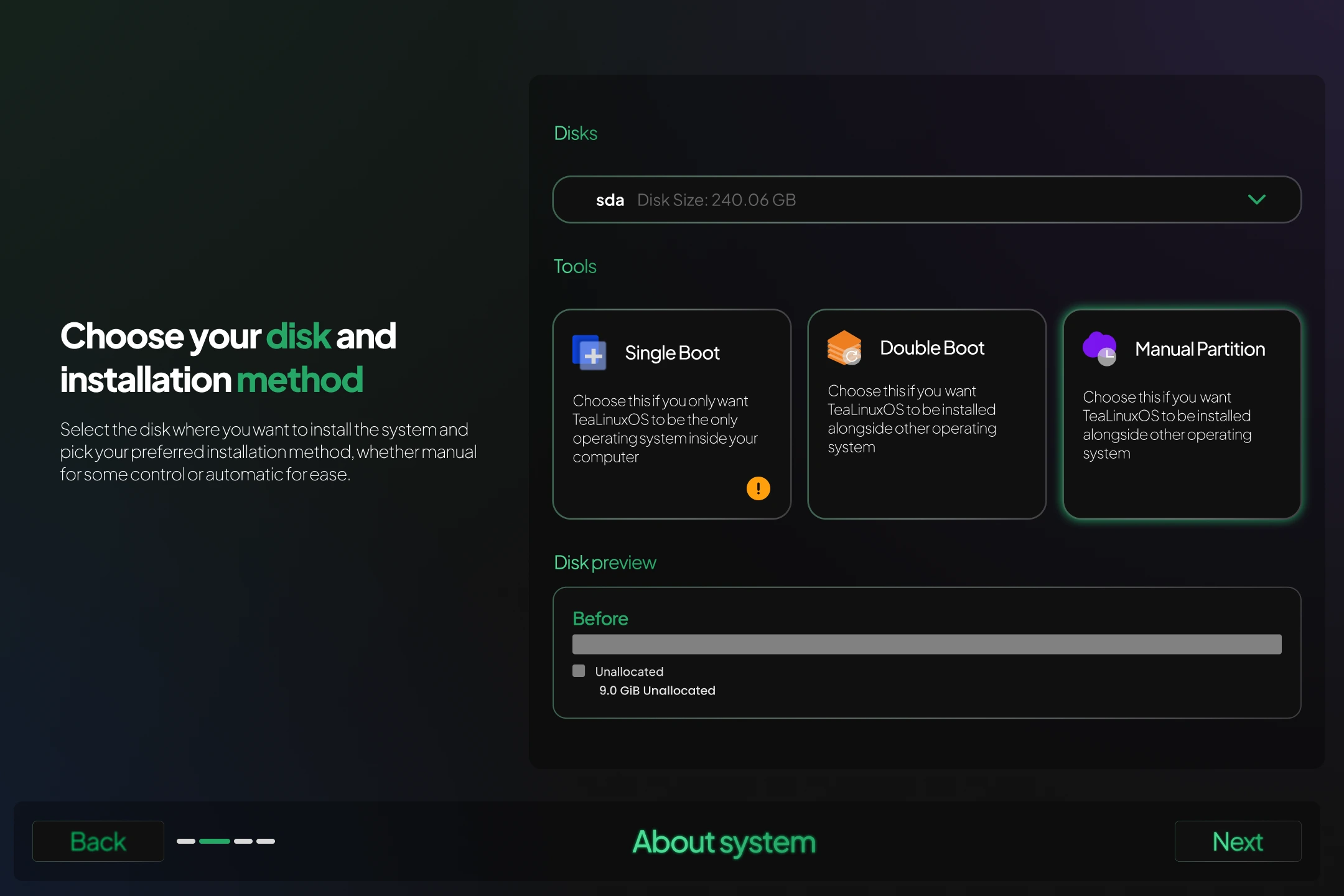Select the Single Boot option

pos(671,414)
